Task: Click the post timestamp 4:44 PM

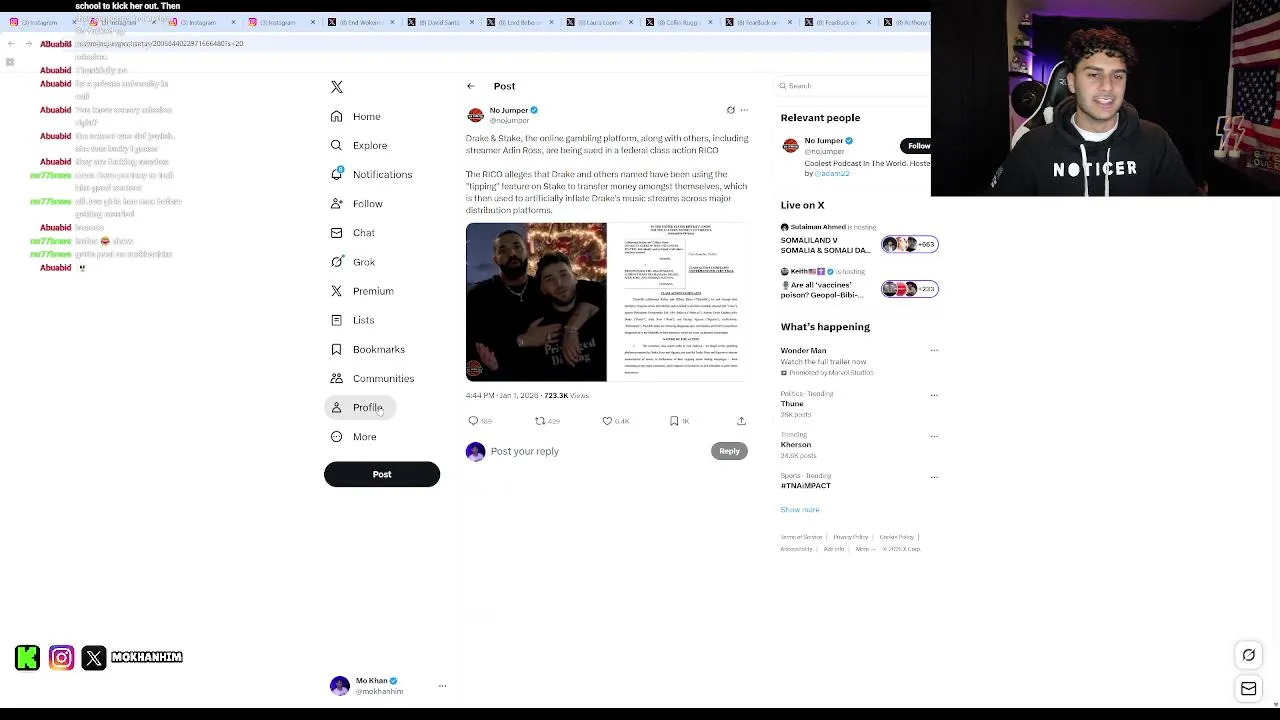Action: [x=502, y=395]
